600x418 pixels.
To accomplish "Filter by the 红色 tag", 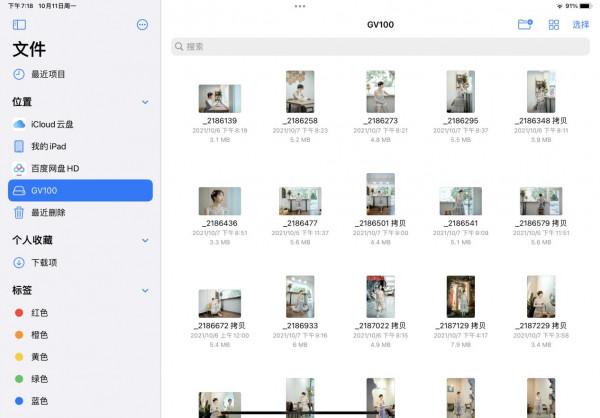I will 39,313.
